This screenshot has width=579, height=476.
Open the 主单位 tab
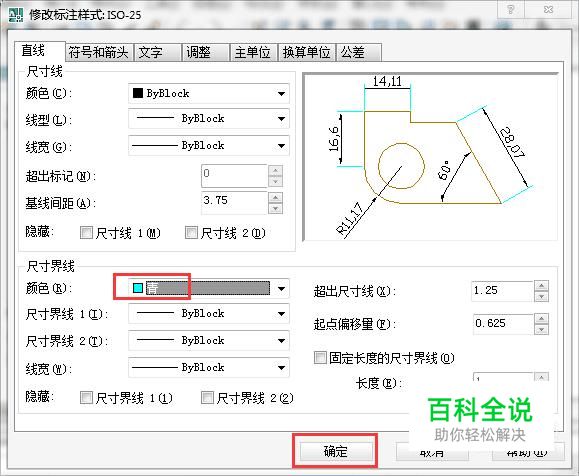point(253,52)
